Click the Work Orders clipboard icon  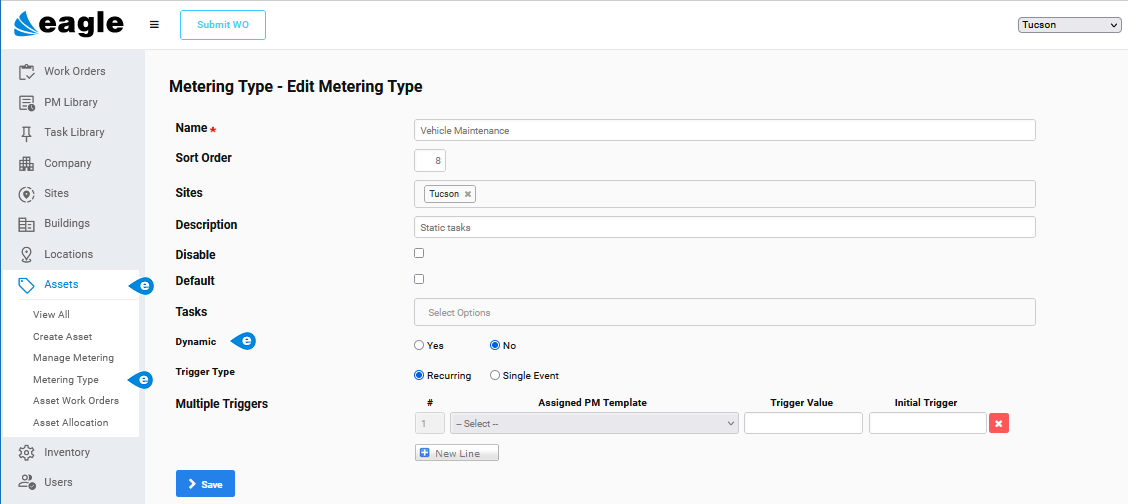[27, 71]
